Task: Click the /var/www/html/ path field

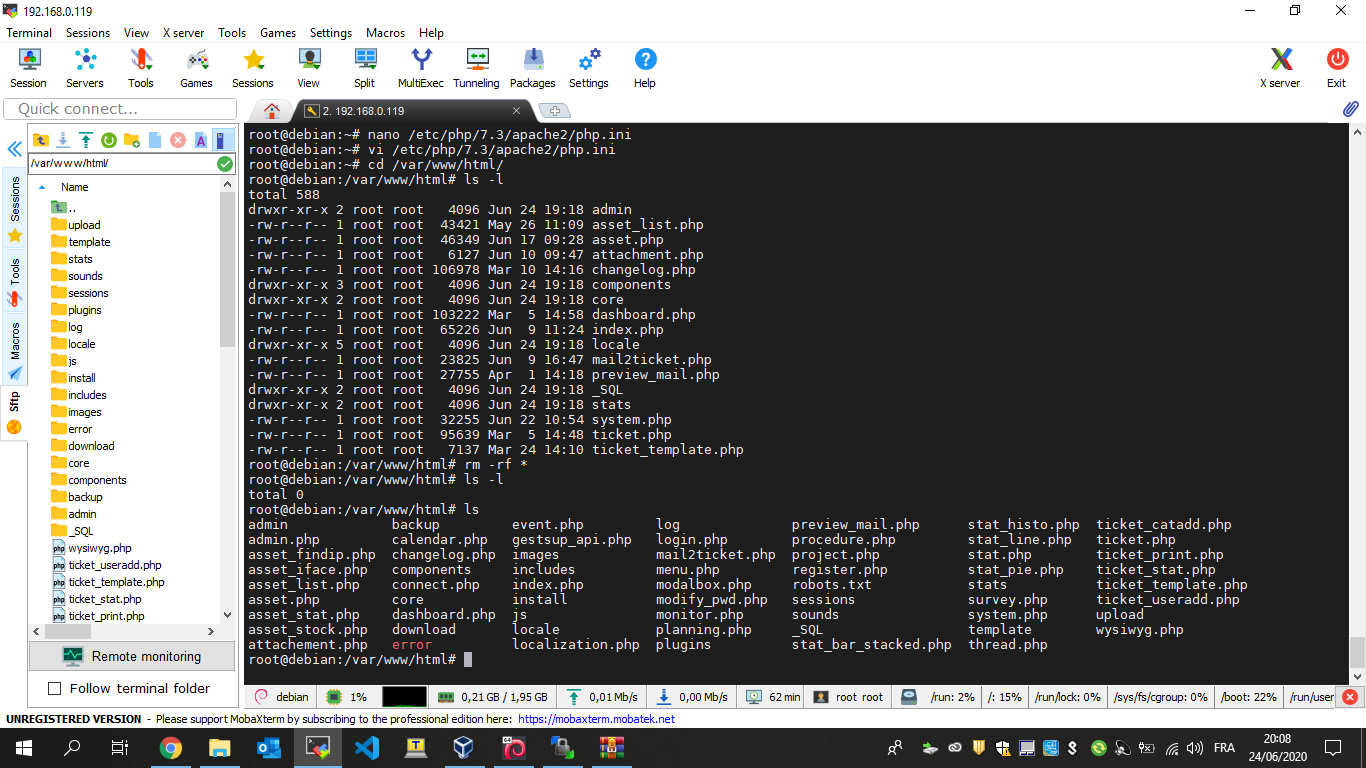Action: pos(121,163)
